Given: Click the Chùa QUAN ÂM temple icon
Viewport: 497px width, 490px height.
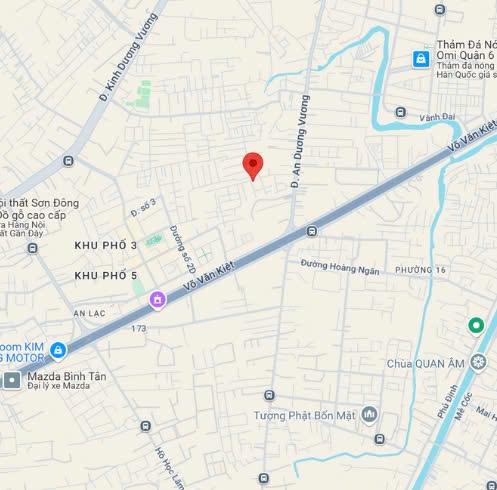Looking at the screenshot, I should click(x=478, y=362).
